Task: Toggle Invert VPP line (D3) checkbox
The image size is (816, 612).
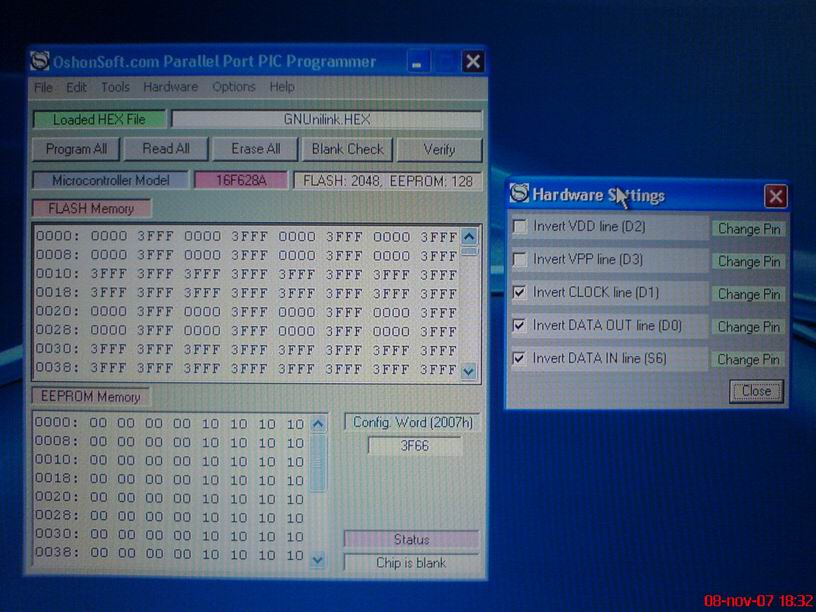Action: 520,259
